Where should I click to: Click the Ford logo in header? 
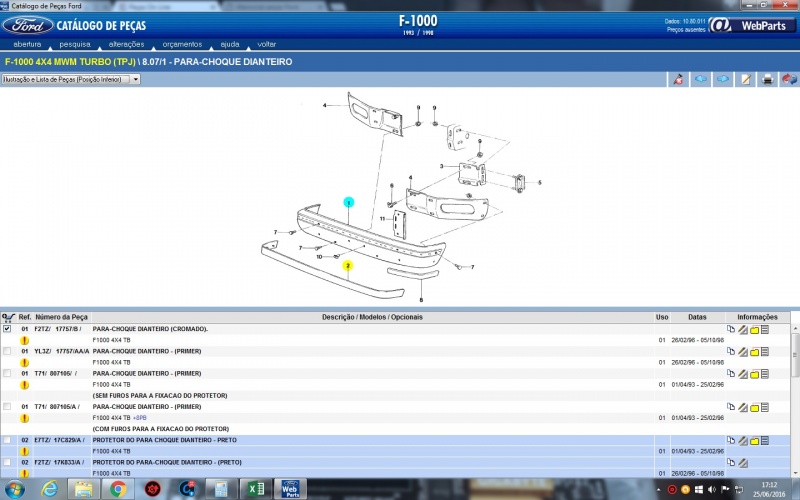(28, 25)
